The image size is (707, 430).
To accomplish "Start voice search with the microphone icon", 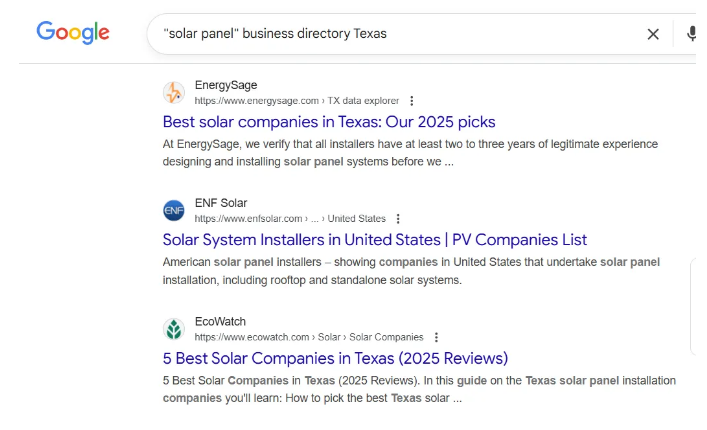I will tap(690, 34).
